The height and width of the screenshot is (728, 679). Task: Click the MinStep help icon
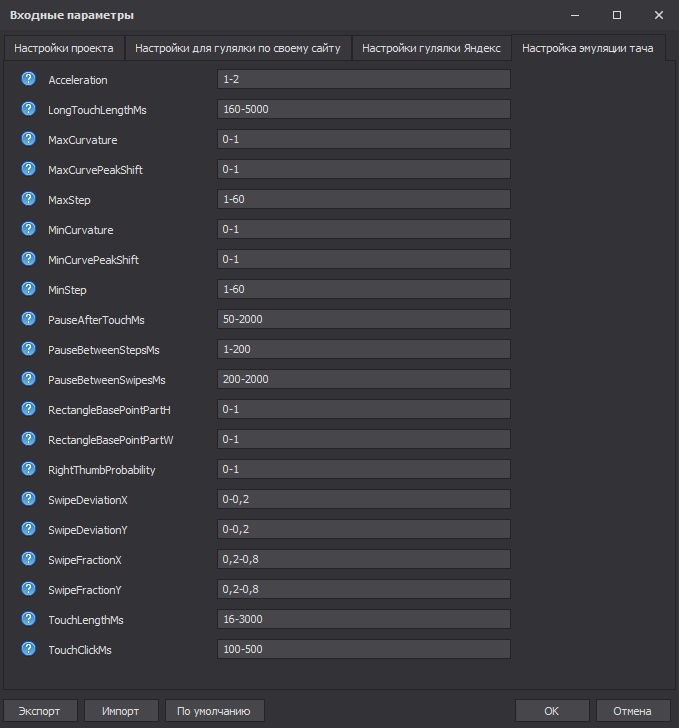[28, 289]
